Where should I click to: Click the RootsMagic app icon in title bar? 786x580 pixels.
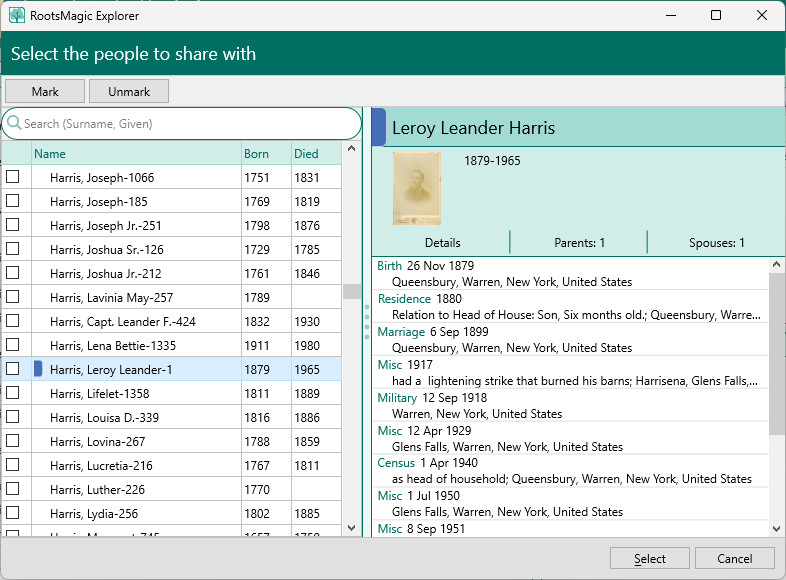pyautogui.click(x=17, y=16)
